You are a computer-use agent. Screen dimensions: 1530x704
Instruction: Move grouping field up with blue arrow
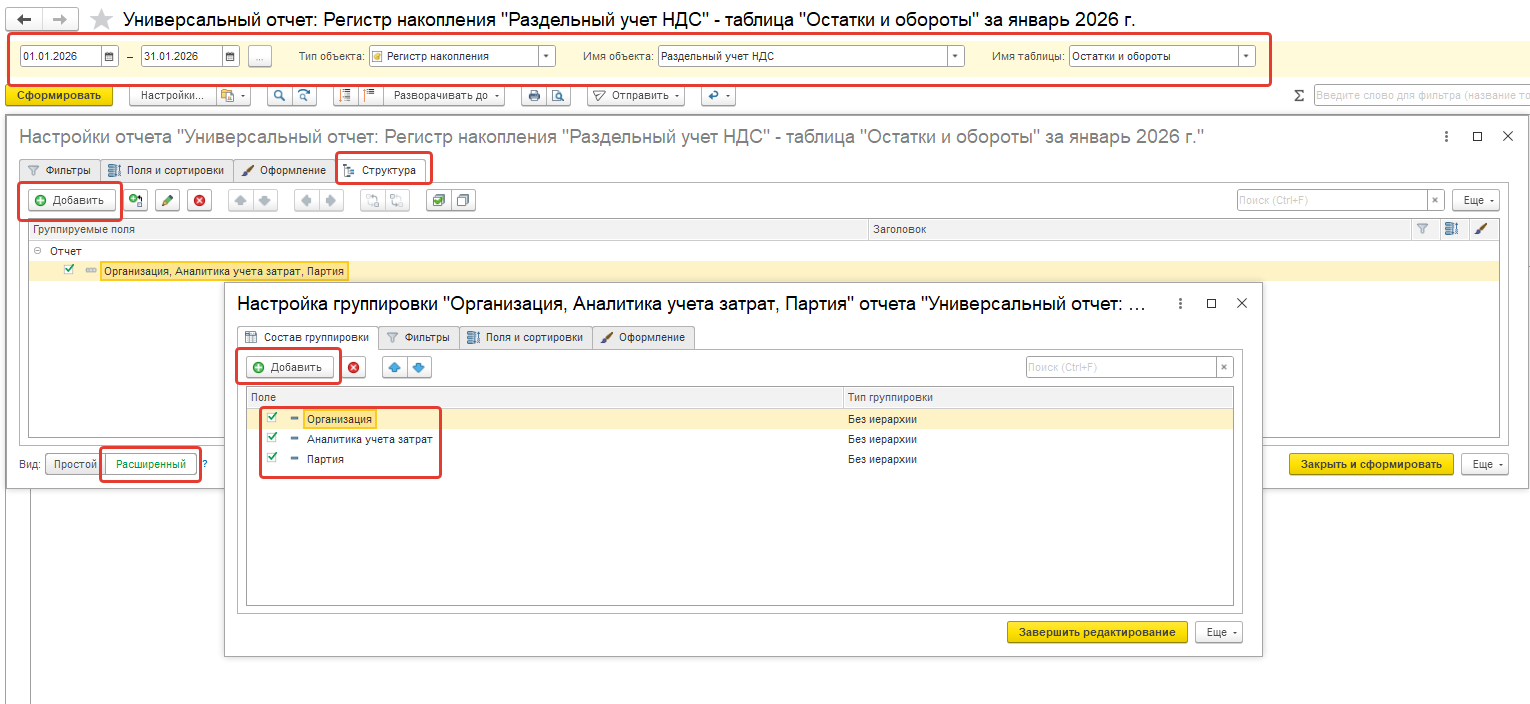click(x=394, y=367)
